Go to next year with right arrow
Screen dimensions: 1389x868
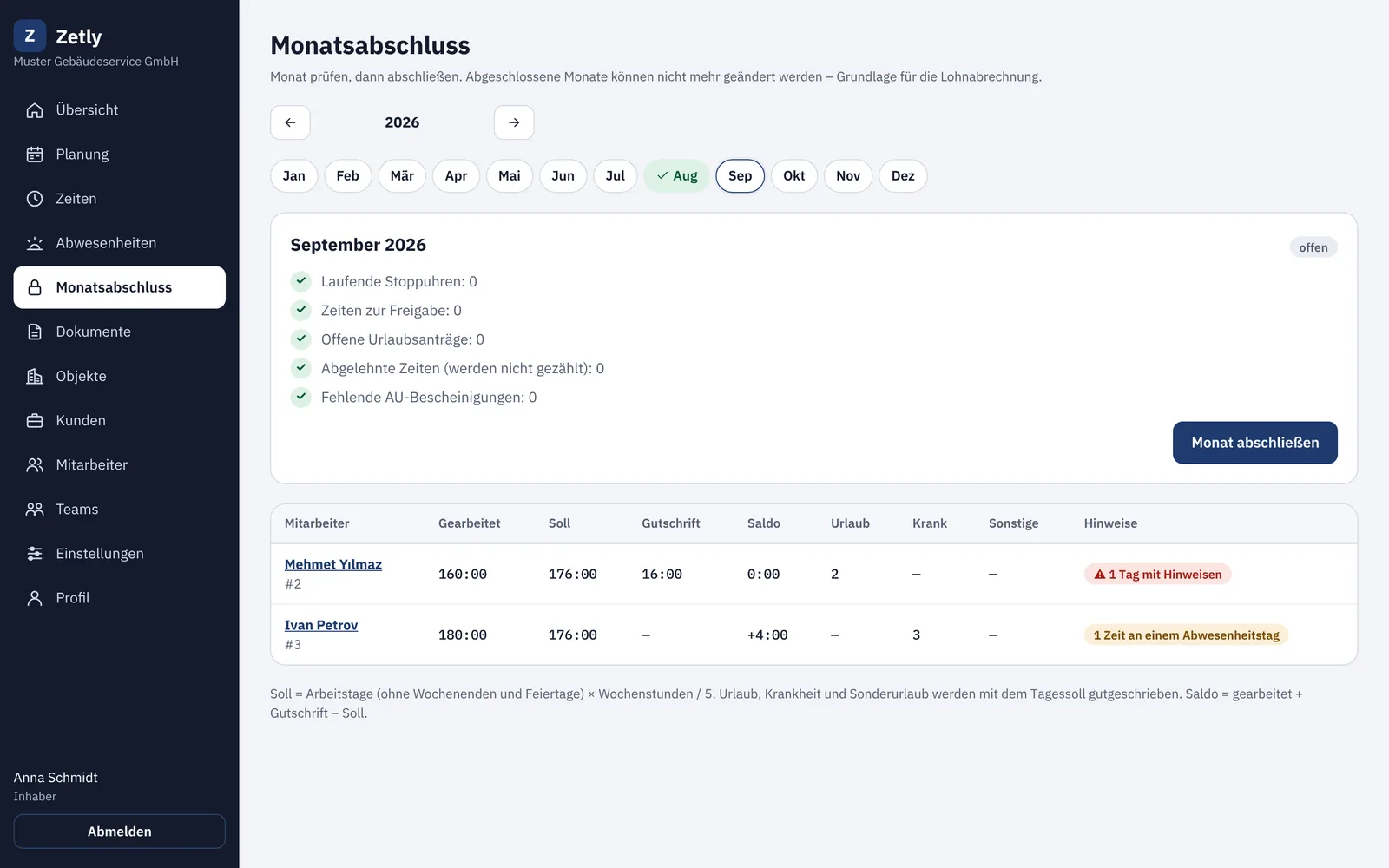pos(514,122)
